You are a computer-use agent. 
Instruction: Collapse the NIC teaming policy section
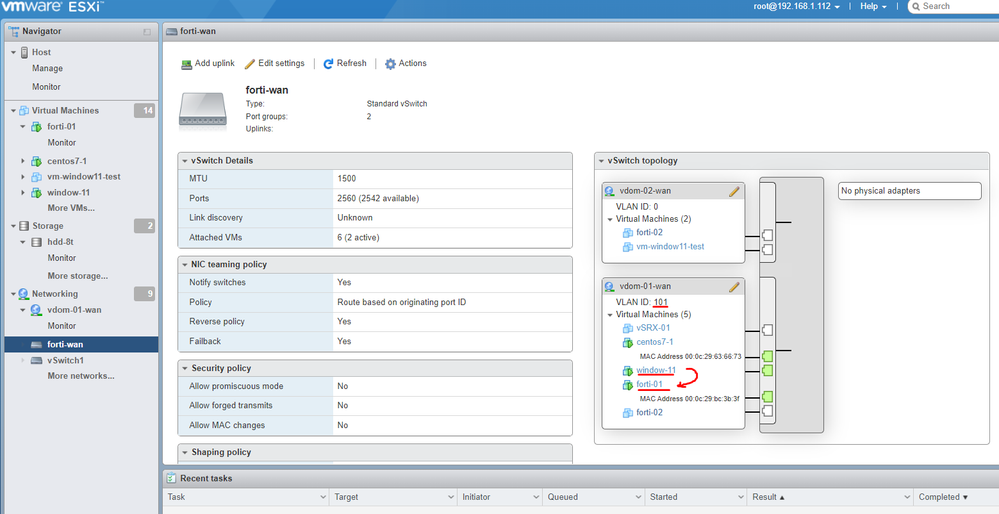(x=185, y=264)
